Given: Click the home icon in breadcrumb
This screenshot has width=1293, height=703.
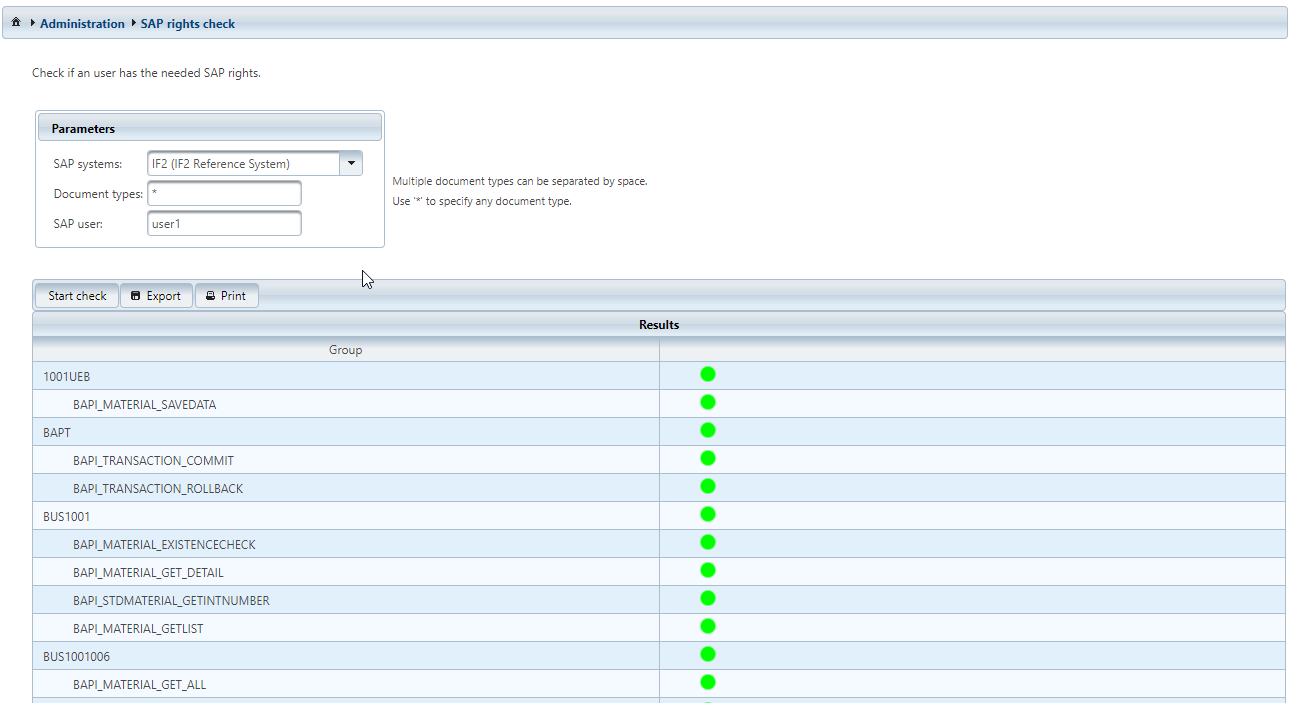Looking at the screenshot, I should [16, 23].
